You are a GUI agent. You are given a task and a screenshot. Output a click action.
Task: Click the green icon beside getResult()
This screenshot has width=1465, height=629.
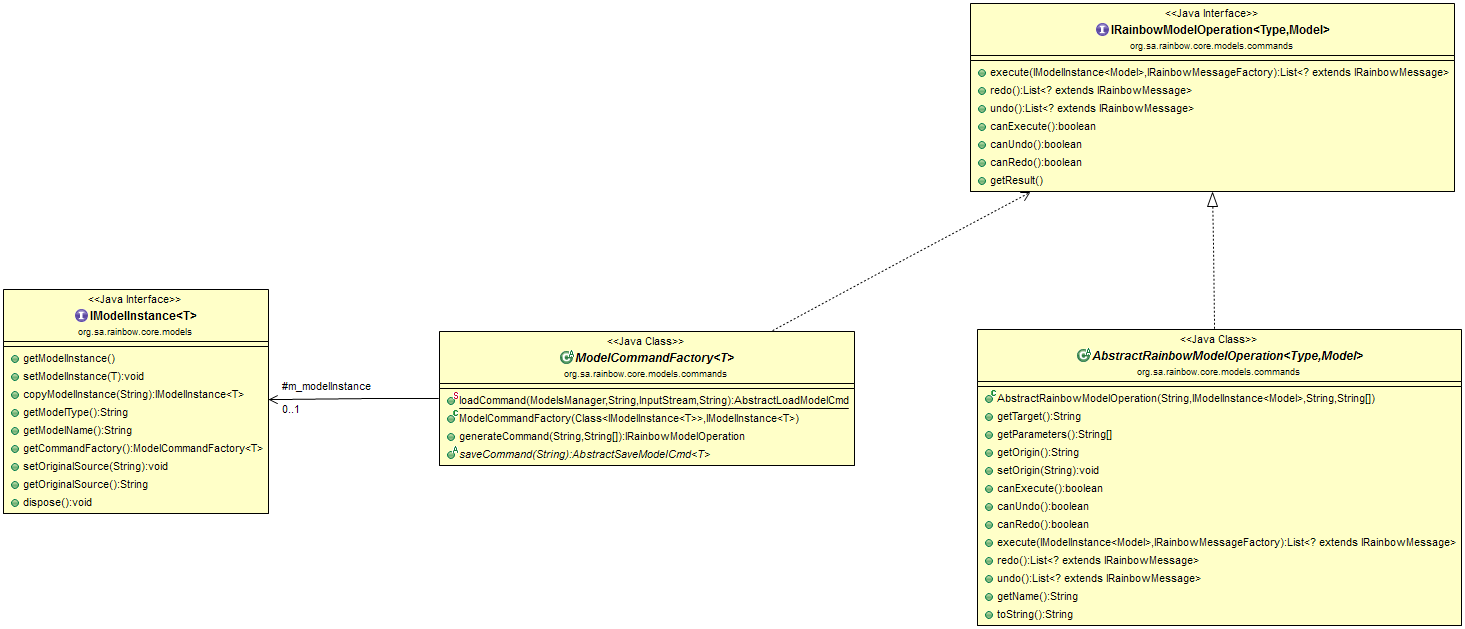pos(982,180)
